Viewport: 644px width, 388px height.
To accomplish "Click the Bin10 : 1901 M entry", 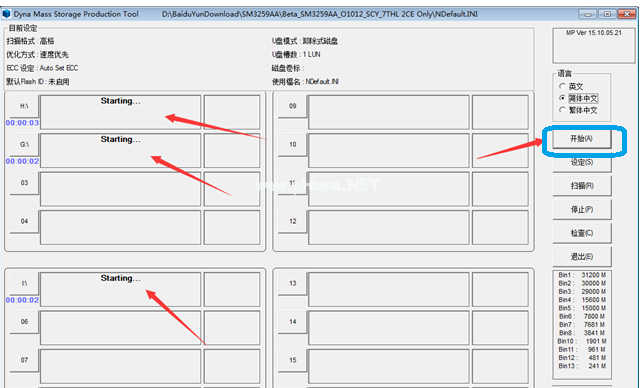I will (582, 341).
